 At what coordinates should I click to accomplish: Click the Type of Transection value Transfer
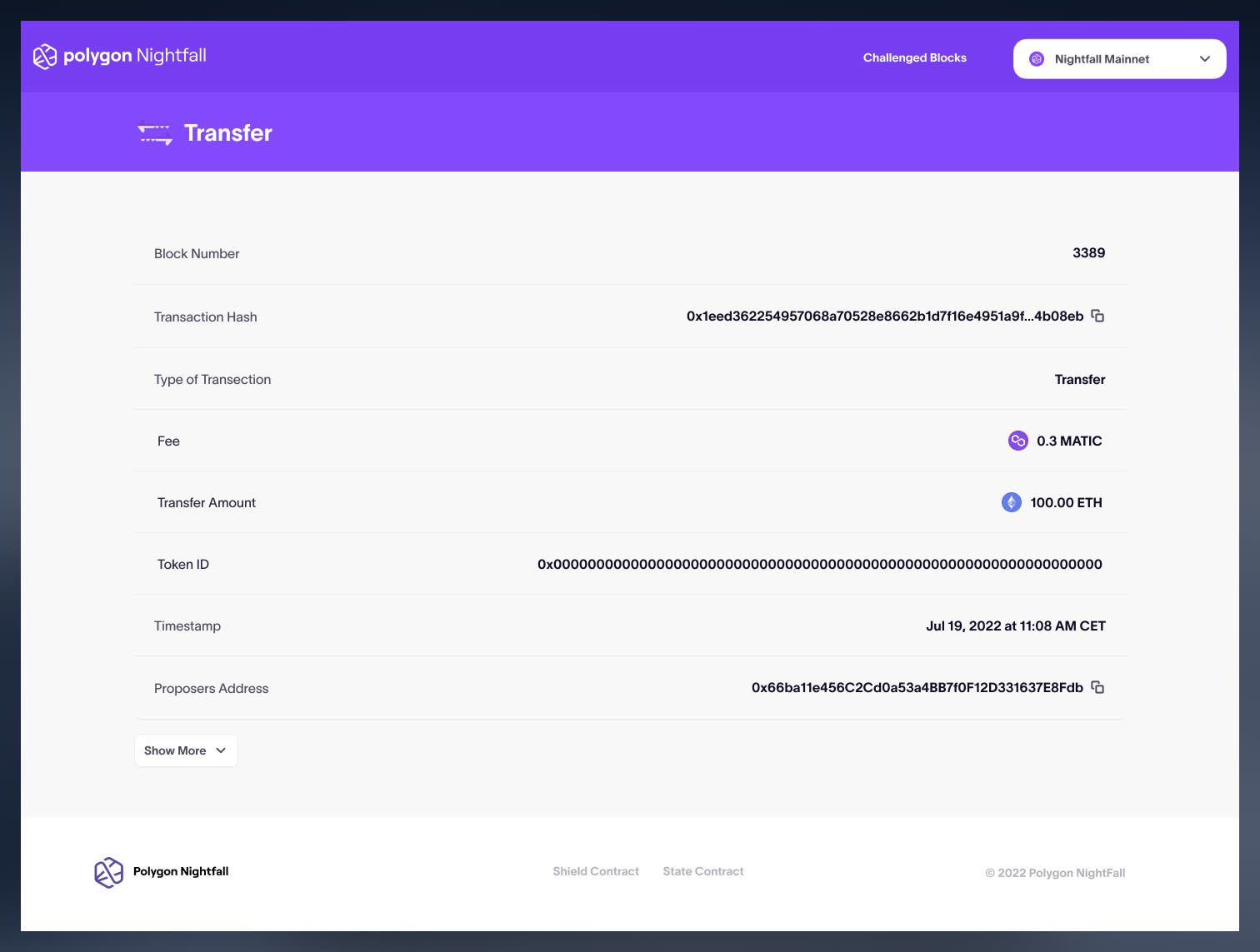[1080, 379]
